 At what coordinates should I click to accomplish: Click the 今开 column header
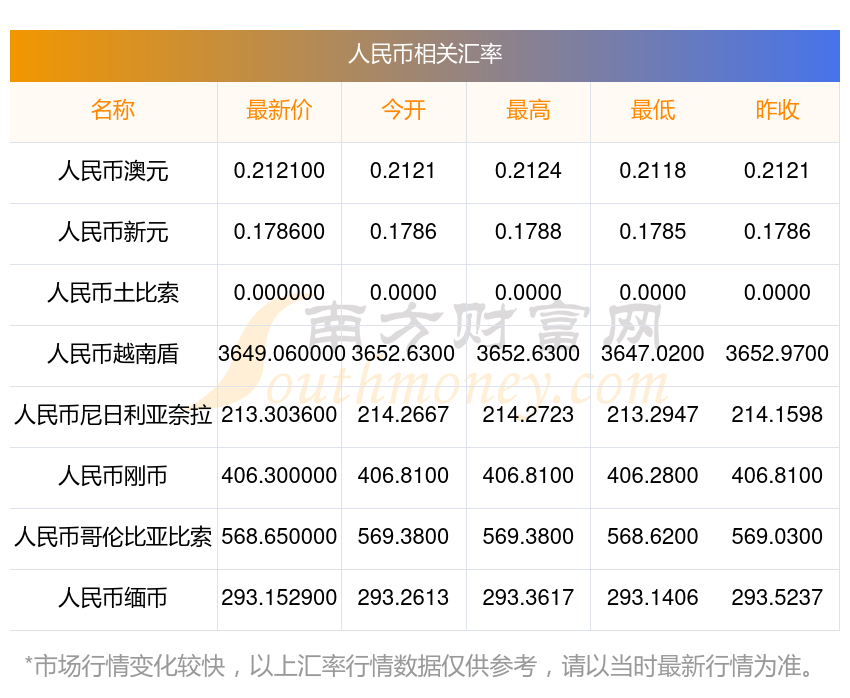[403, 110]
